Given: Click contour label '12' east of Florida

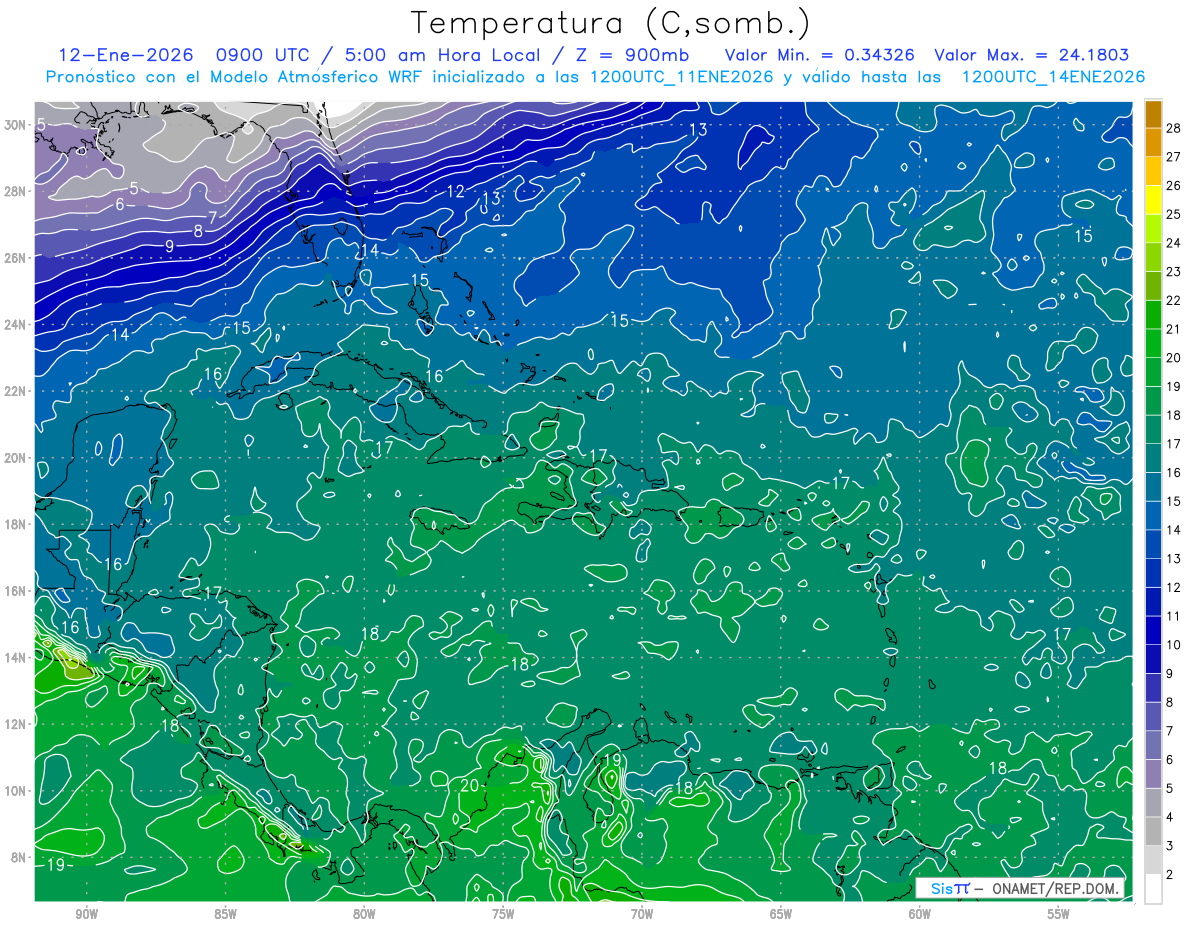Looking at the screenshot, I should click(x=455, y=191).
